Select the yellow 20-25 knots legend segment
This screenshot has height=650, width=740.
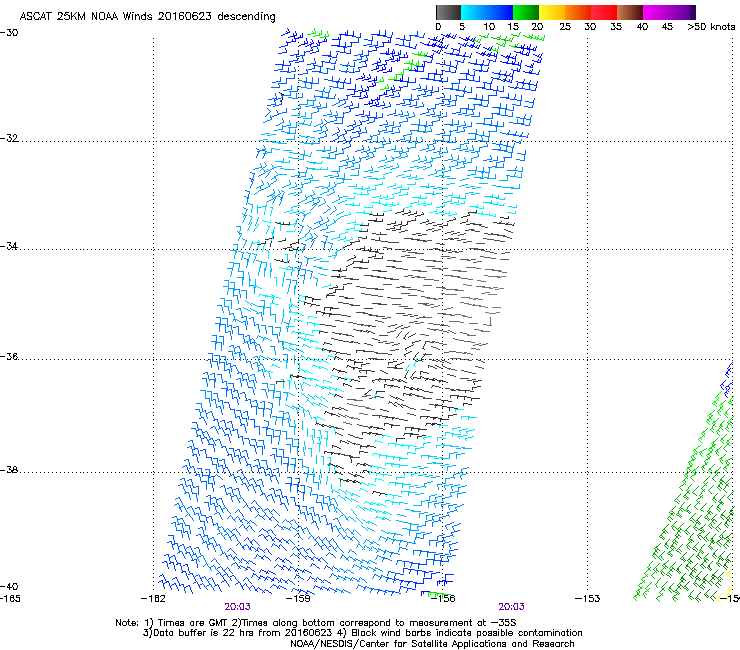552,12
